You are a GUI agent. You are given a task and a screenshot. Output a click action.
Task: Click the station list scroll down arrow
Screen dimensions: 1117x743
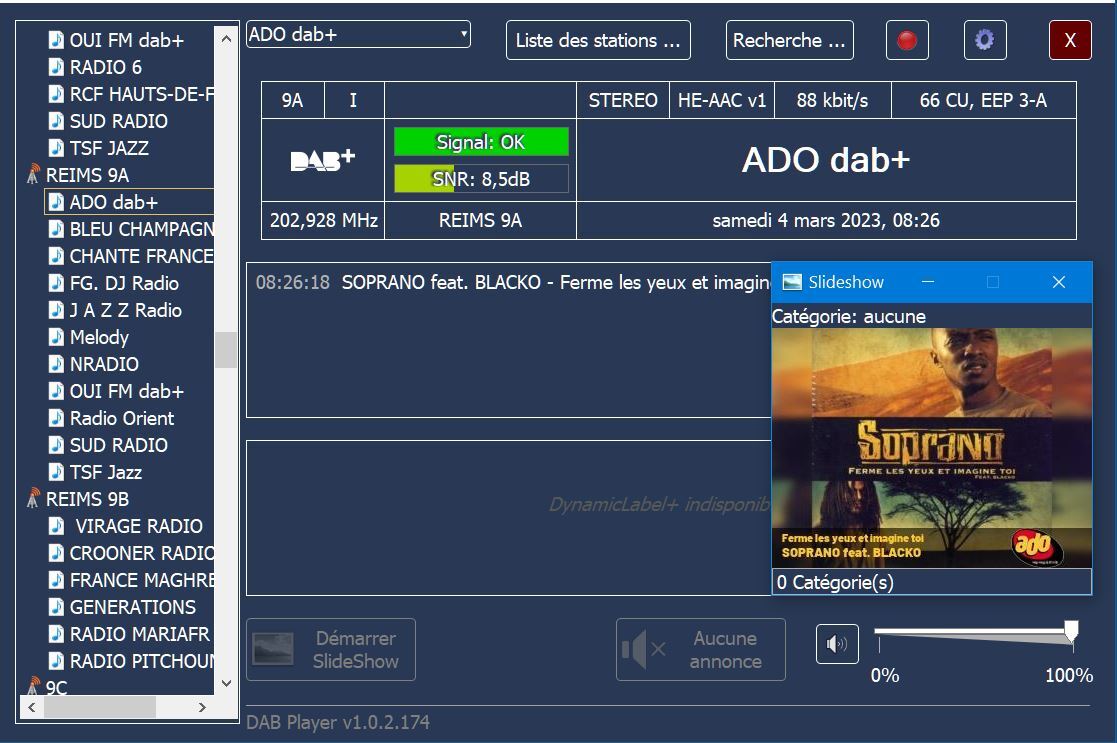pyautogui.click(x=226, y=683)
